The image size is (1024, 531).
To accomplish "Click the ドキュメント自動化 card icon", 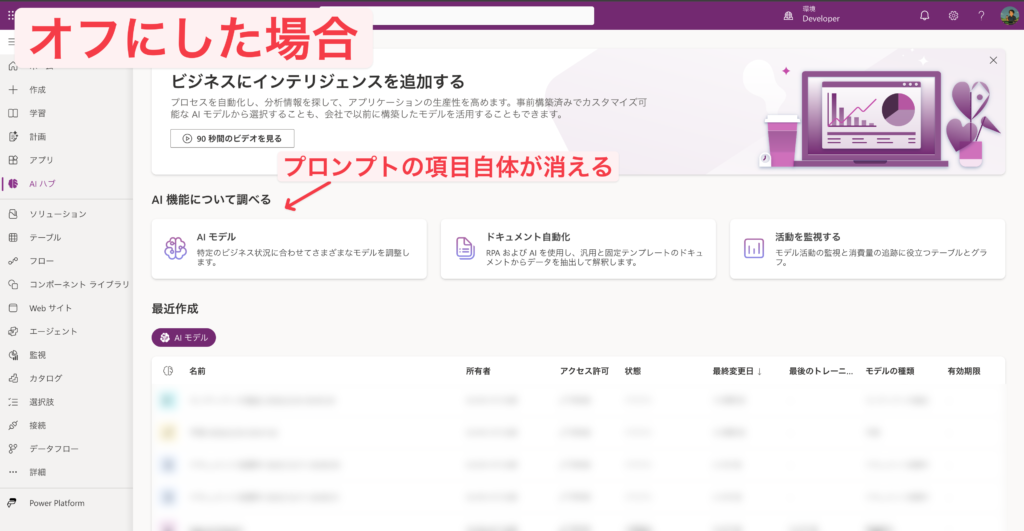I will pos(465,248).
